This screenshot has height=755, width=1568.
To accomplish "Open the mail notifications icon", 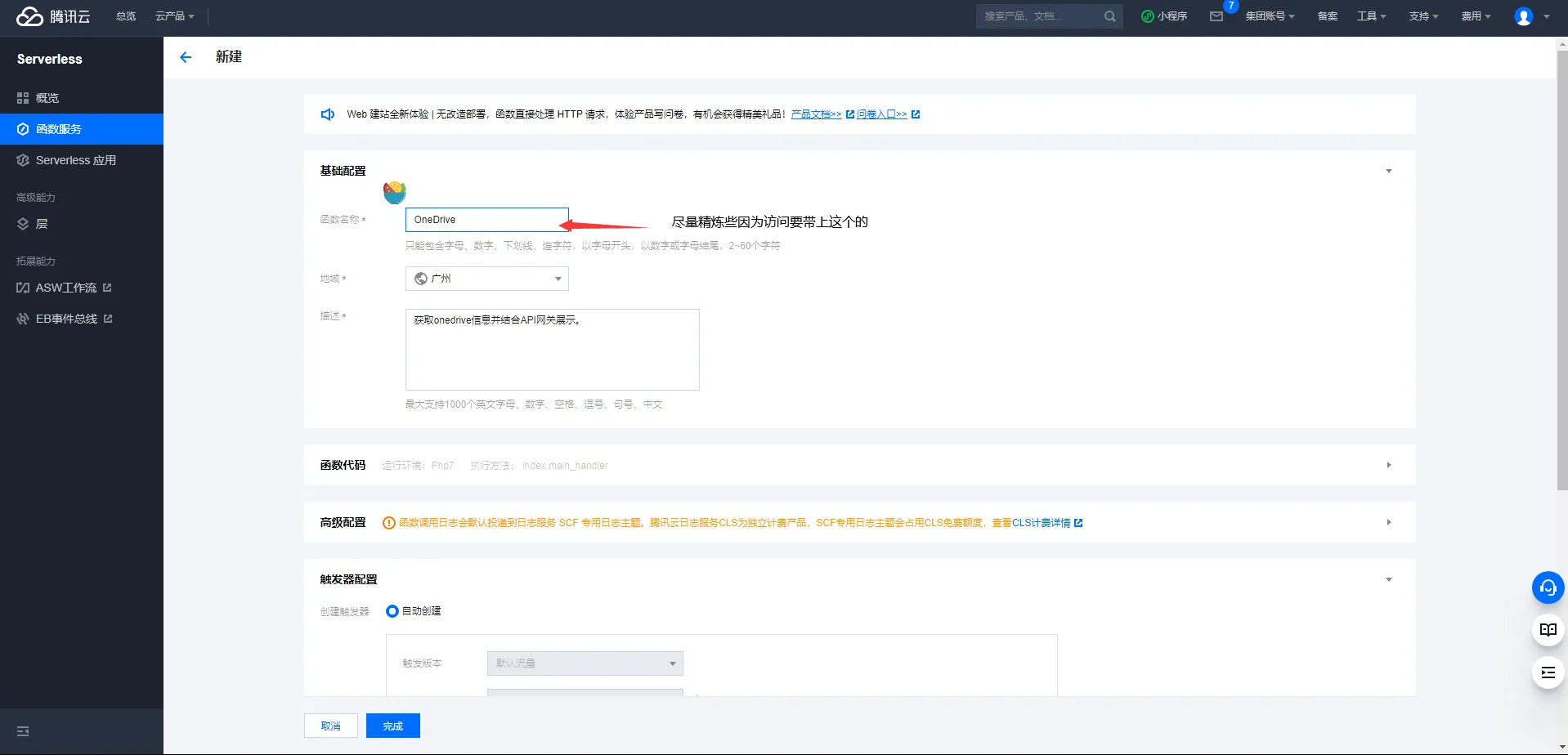I will click(x=1216, y=16).
